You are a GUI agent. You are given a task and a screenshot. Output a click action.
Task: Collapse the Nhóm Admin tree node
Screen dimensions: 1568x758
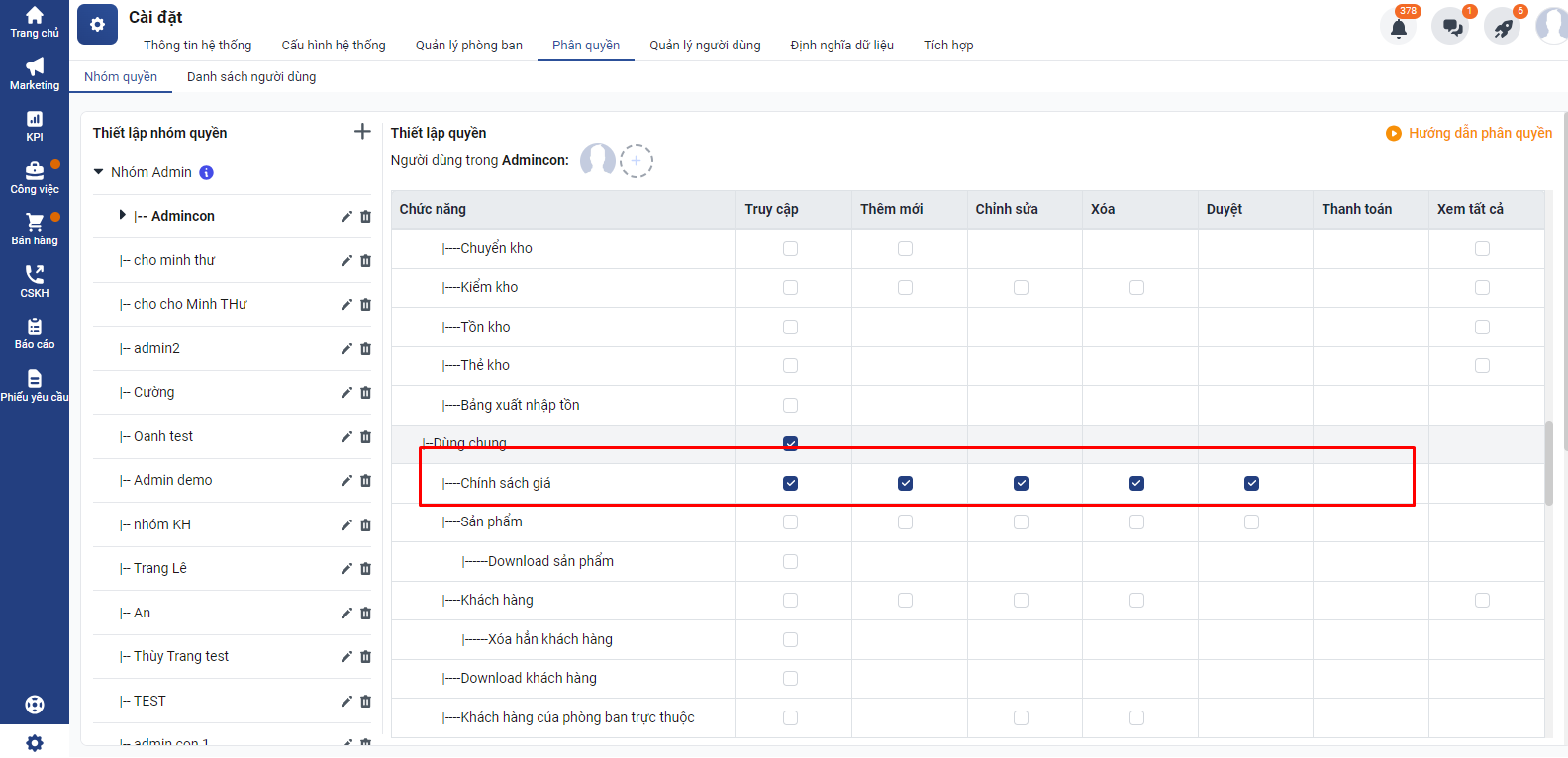[x=99, y=172]
